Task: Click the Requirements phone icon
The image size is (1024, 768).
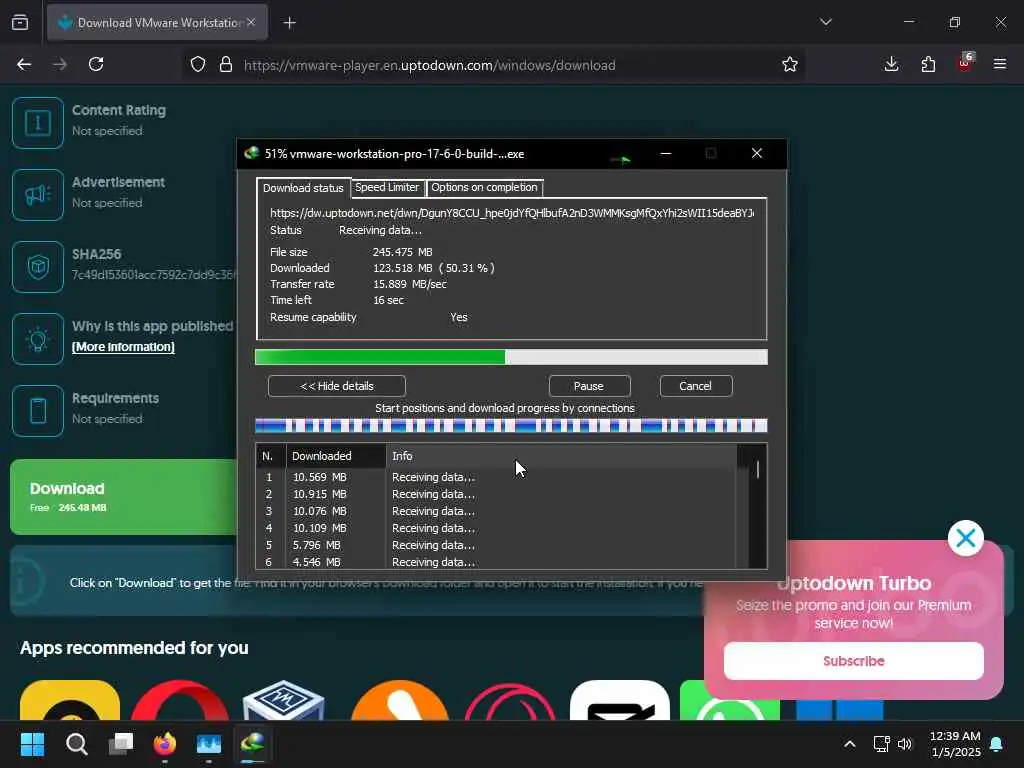Action: [38, 411]
